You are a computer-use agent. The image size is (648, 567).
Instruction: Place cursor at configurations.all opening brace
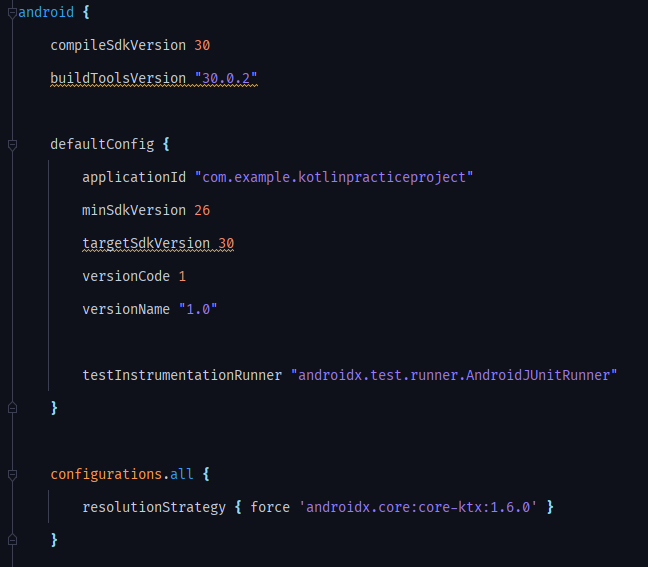point(206,474)
